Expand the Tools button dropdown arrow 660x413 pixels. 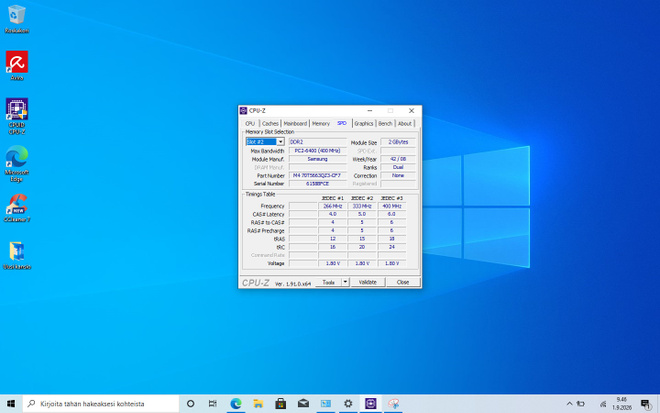click(x=345, y=282)
